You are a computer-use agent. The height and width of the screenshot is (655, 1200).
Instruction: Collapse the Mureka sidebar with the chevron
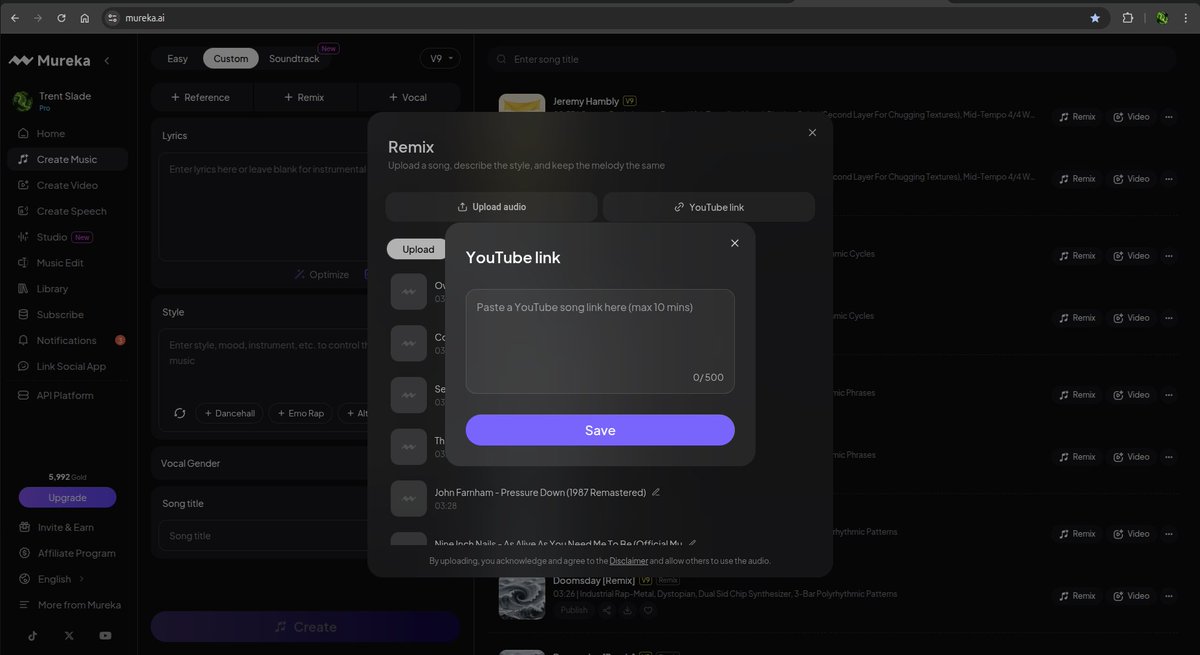[107, 60]
